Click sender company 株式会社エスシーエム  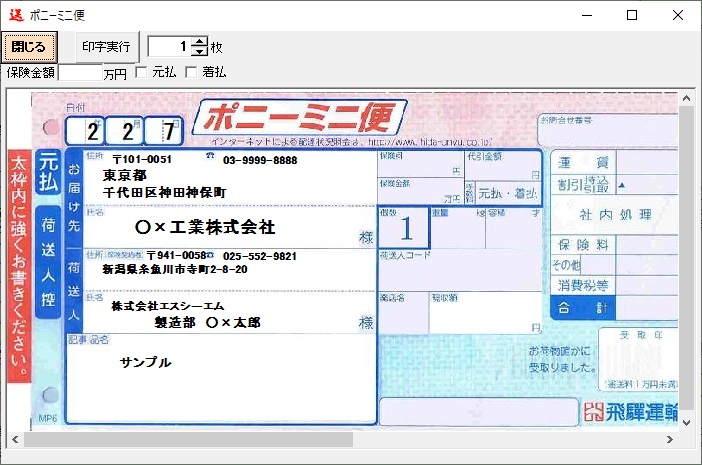pos(168,306)
